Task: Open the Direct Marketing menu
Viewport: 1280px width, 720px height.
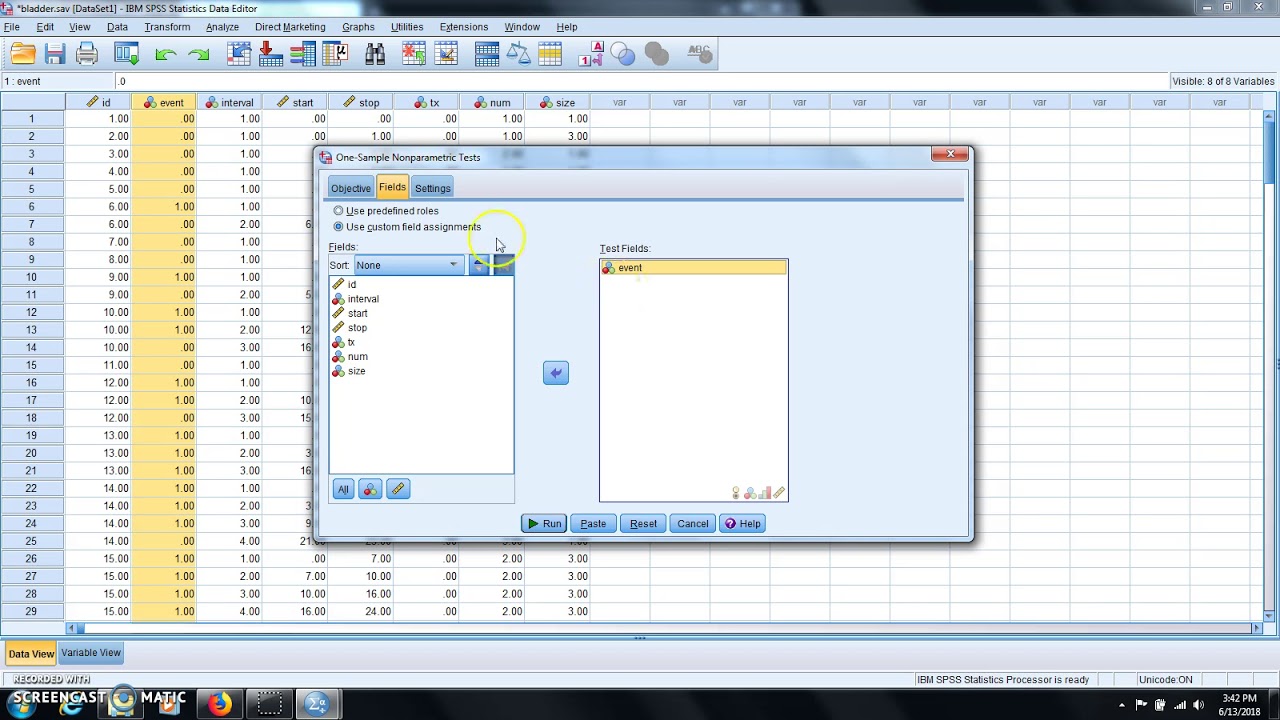Action: pyautogui.click(x=290, y=27)
